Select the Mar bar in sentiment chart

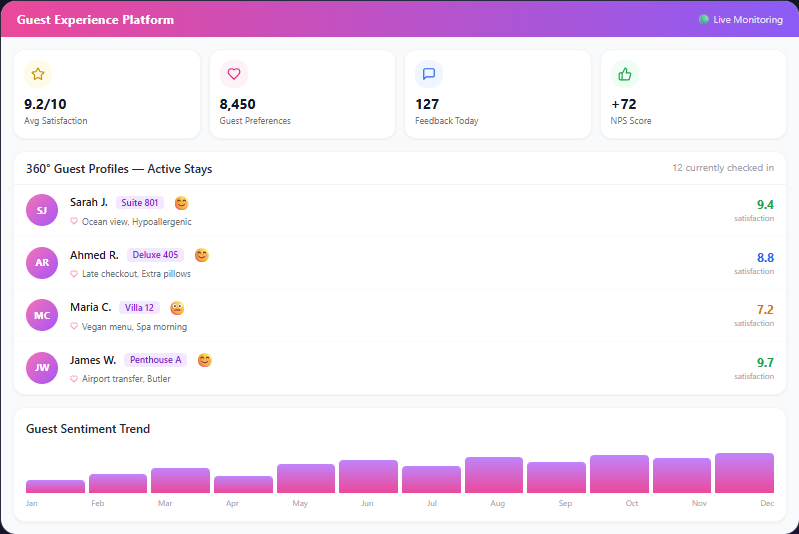coord(180,480)
